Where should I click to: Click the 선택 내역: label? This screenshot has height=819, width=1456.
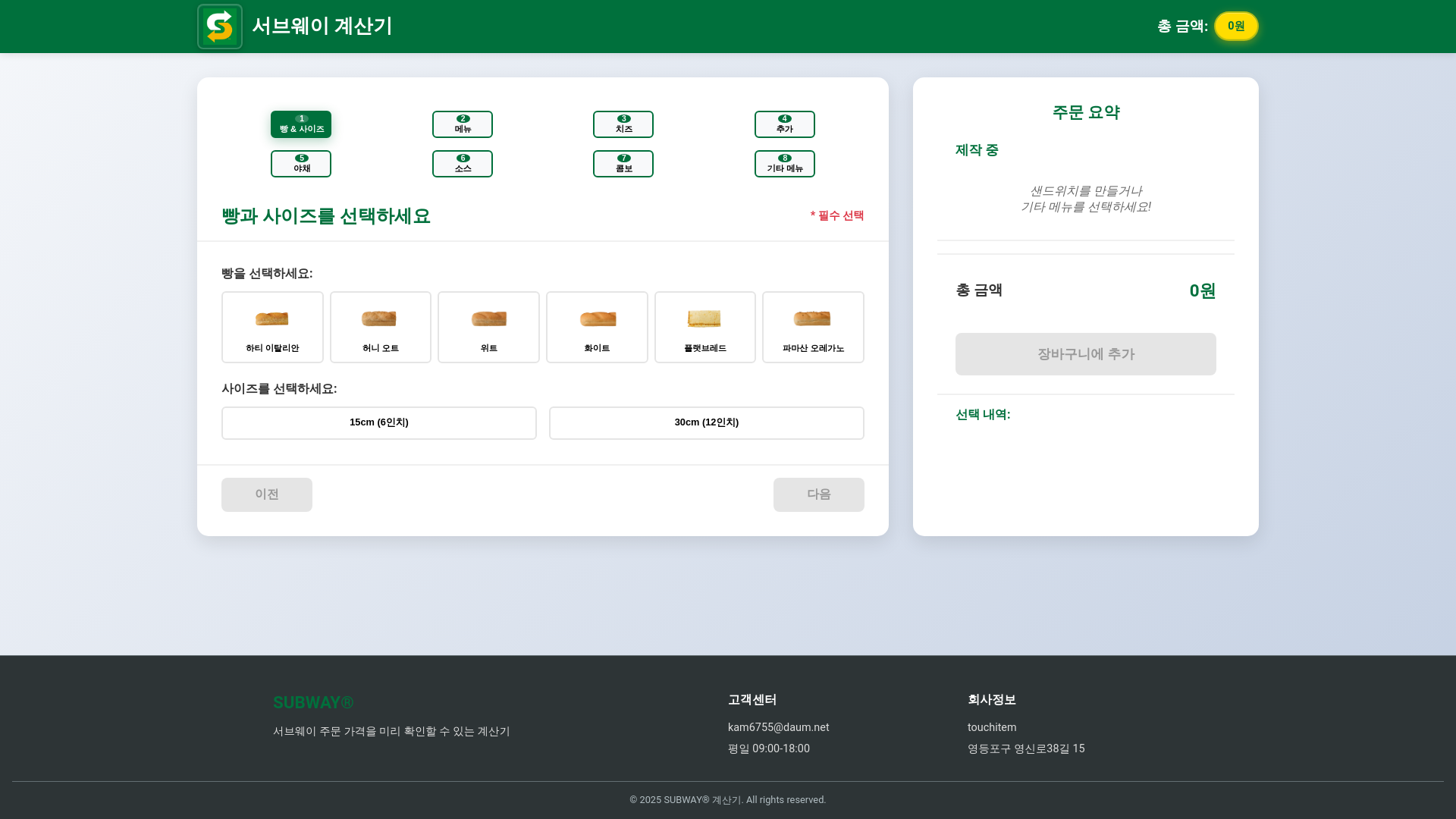(983, 414)
